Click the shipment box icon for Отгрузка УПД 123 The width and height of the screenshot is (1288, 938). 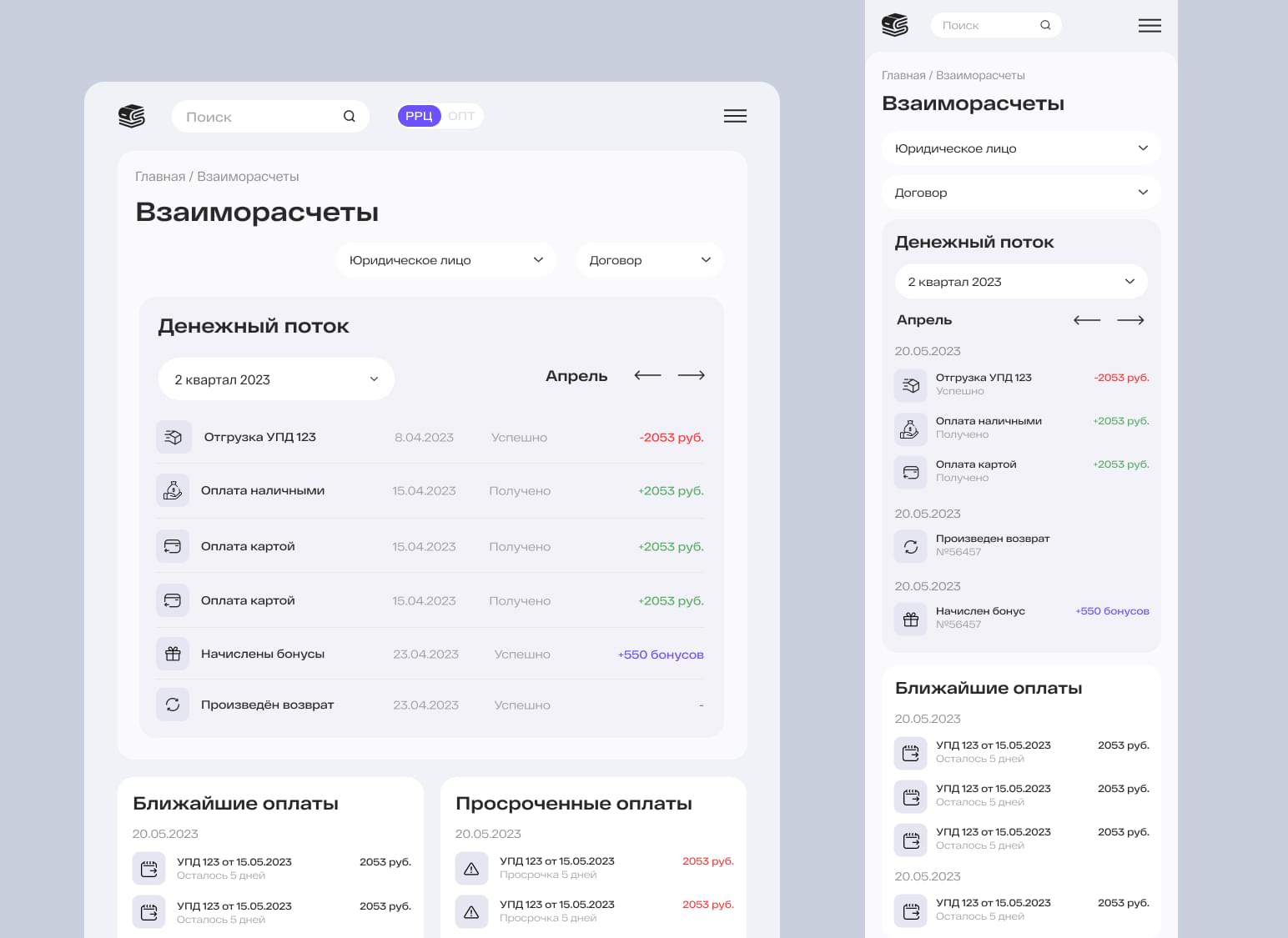[x=173, y=437]
